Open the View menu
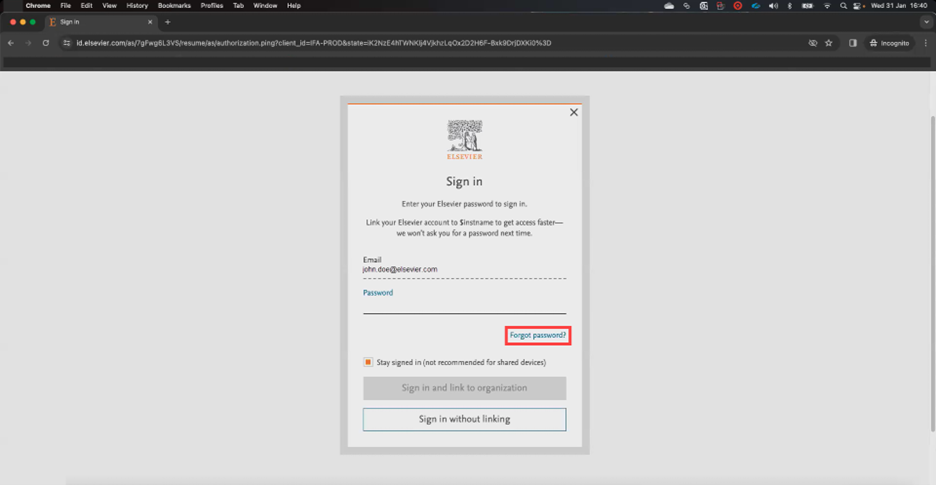The width and height of the screenshot is (936, 485). point(109,5)
